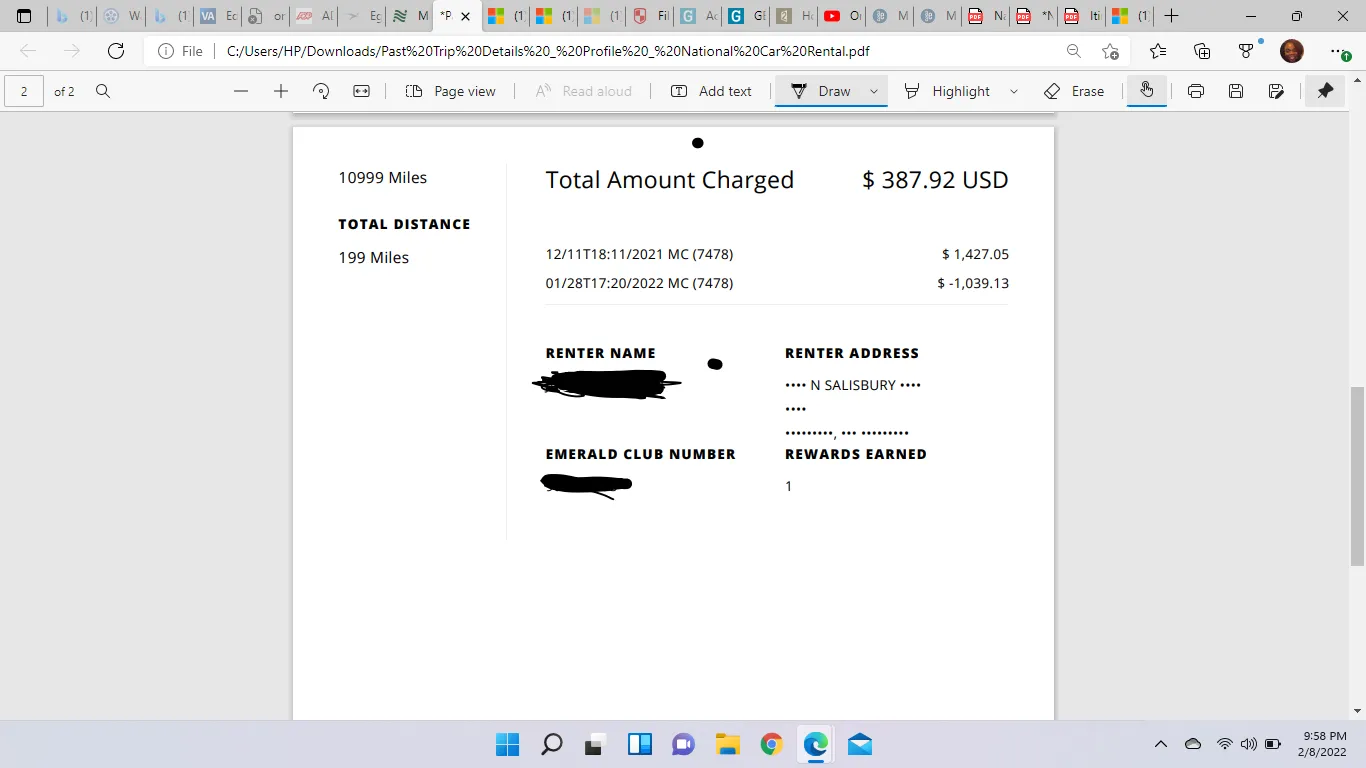Image resolution: width=1366 pixels, height=768 pixels.
Task: Click the save icon in PDF toolbar
Action: [x=1236, y=91]
